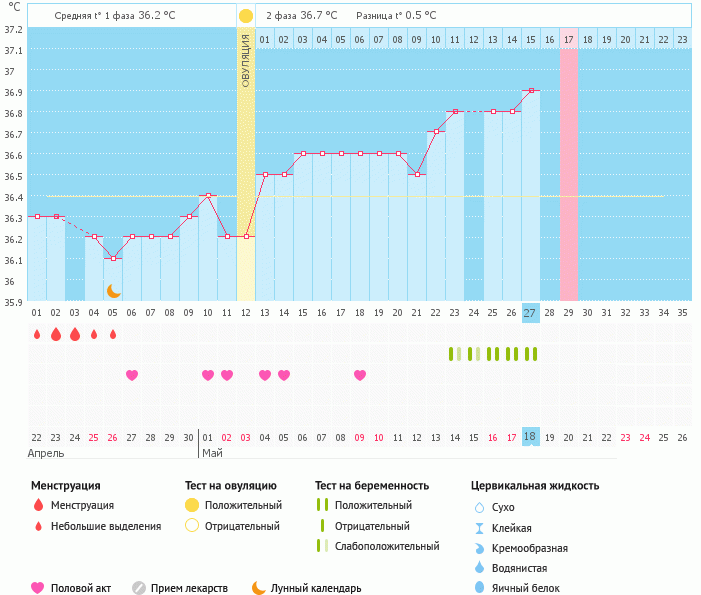Image resolution: width=701 pixels, height=595 pixels.
Task: Select the highlighted cycle day 27 cell
Action: [x=530, y=313]
